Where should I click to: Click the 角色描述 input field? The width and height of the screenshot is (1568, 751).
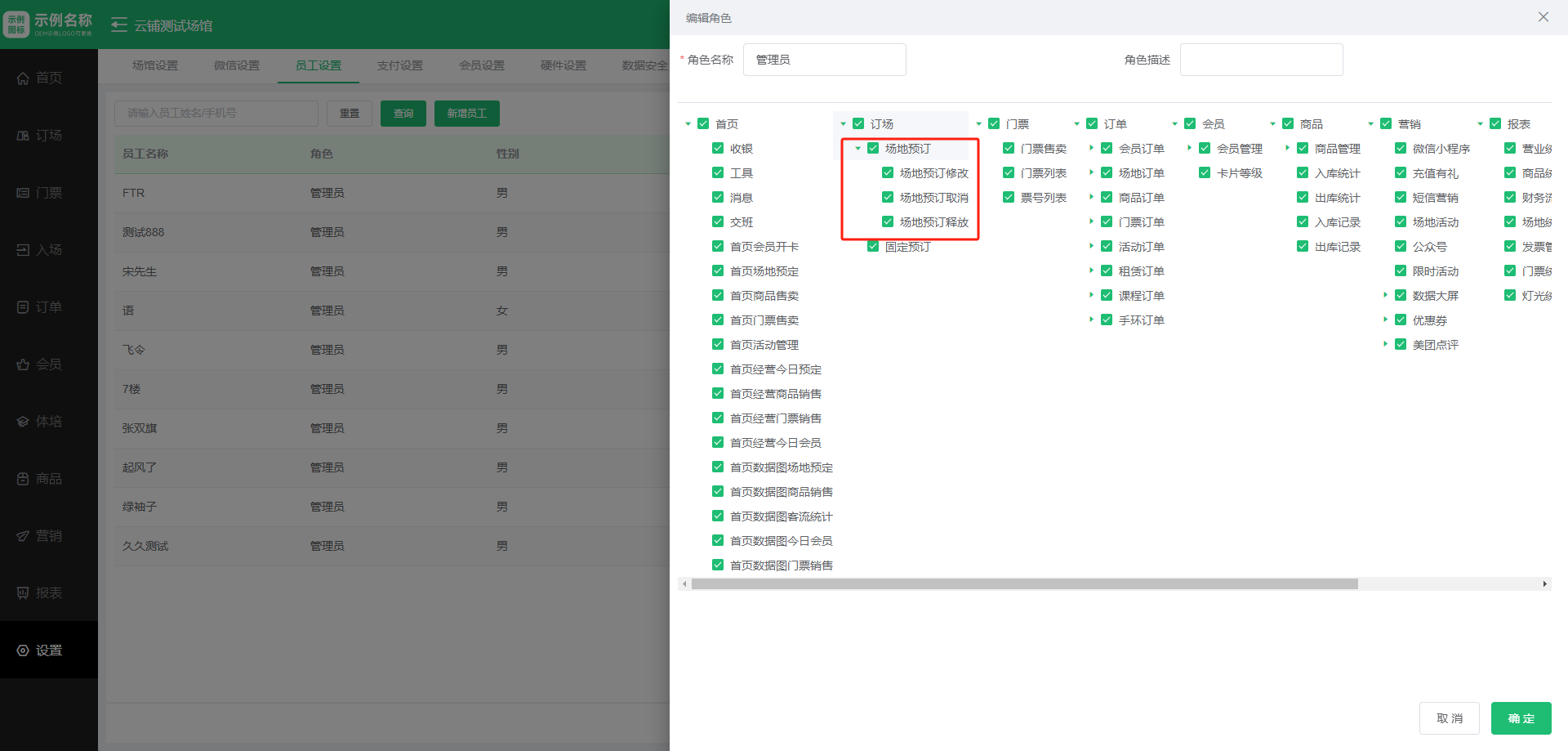[1262, 60]
